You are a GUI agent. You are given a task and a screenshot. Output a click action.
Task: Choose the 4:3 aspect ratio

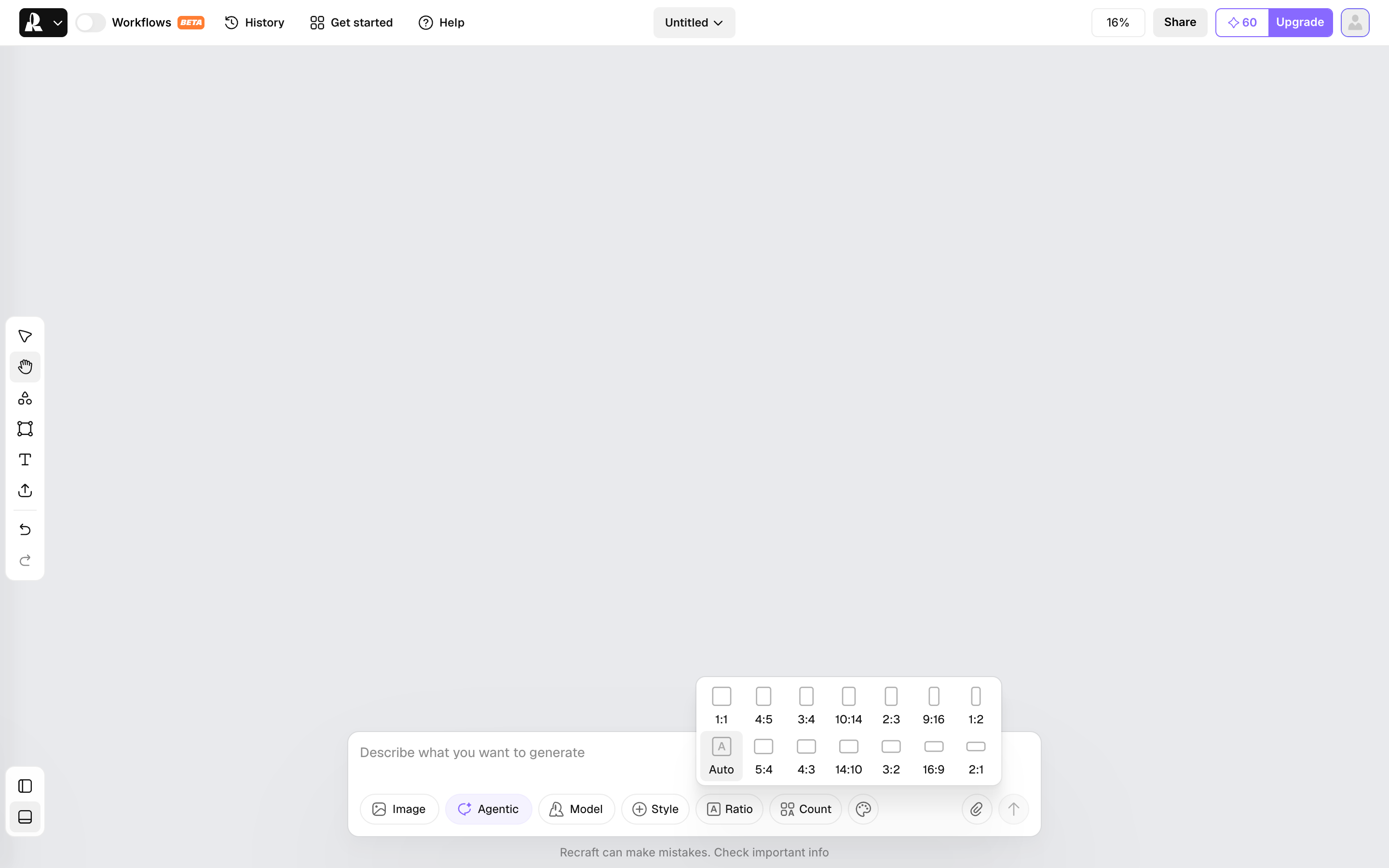(806, 756)
